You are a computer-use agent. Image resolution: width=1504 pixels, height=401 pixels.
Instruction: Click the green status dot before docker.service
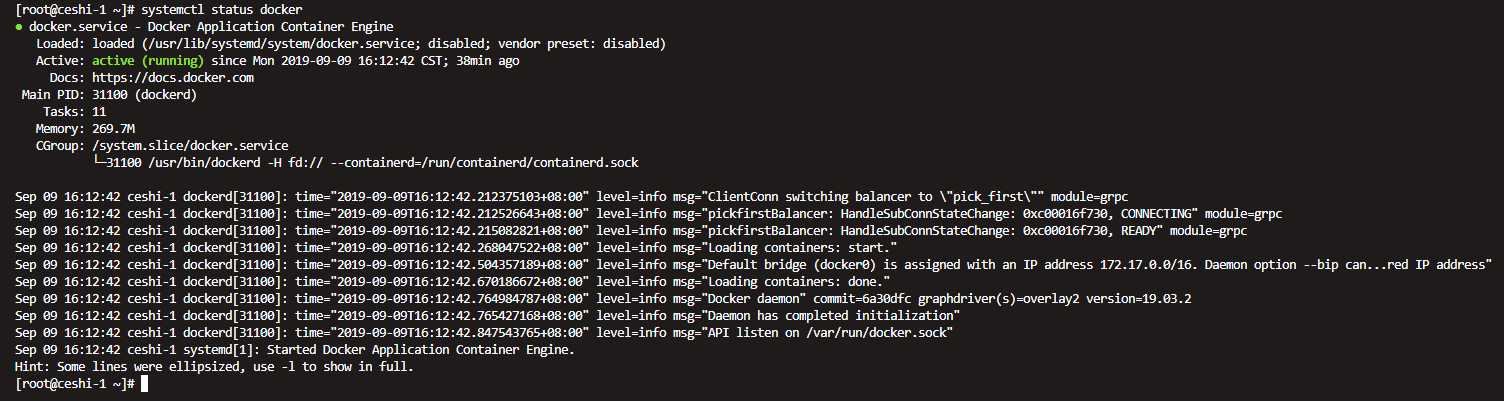(20, 27)
